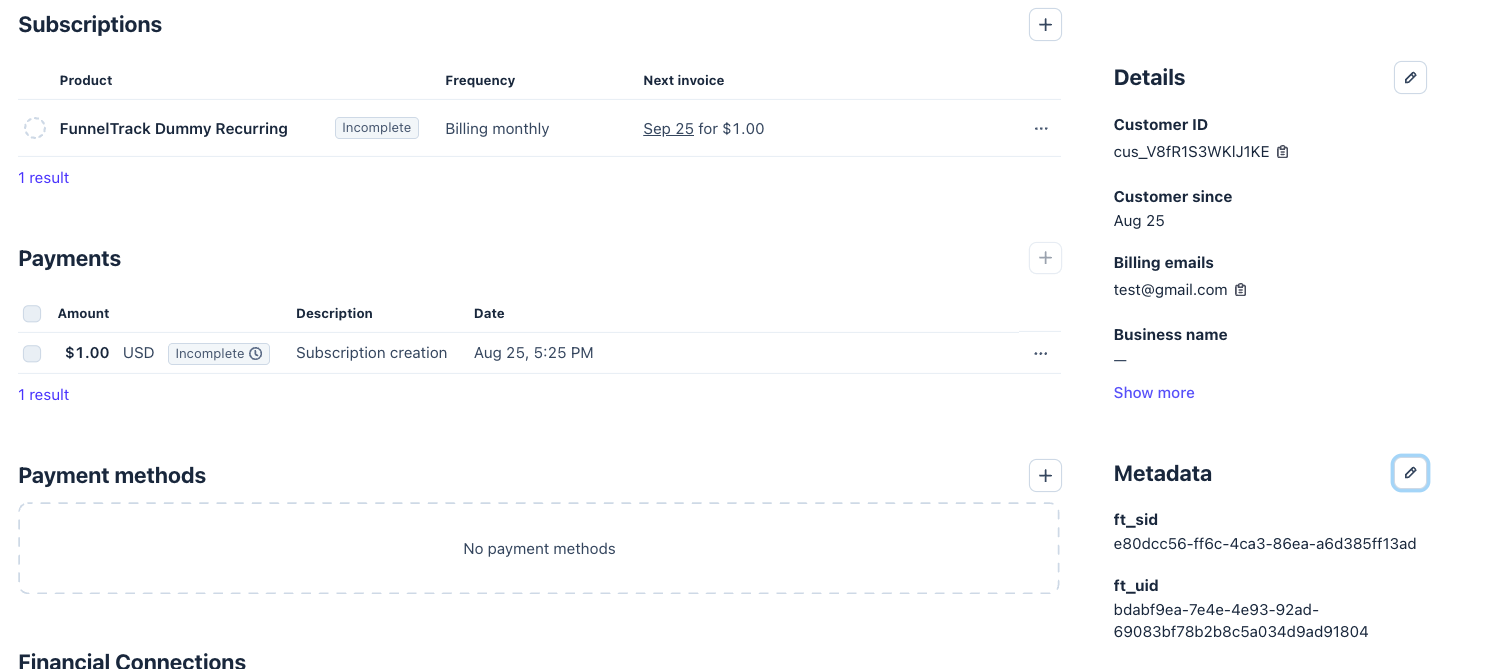Click the Subscription creation description
The image size is (1507, 669).
point(372,353)
